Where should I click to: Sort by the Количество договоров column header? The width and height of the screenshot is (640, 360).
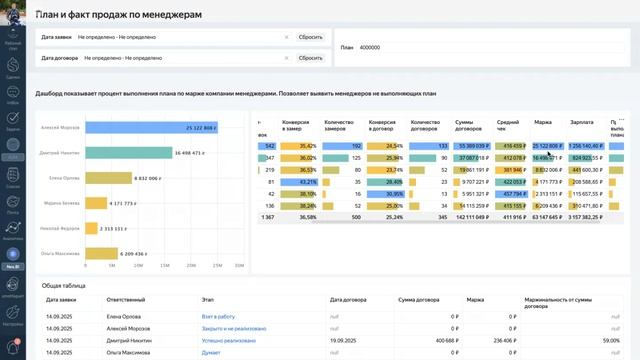click(x=425, y=125)
